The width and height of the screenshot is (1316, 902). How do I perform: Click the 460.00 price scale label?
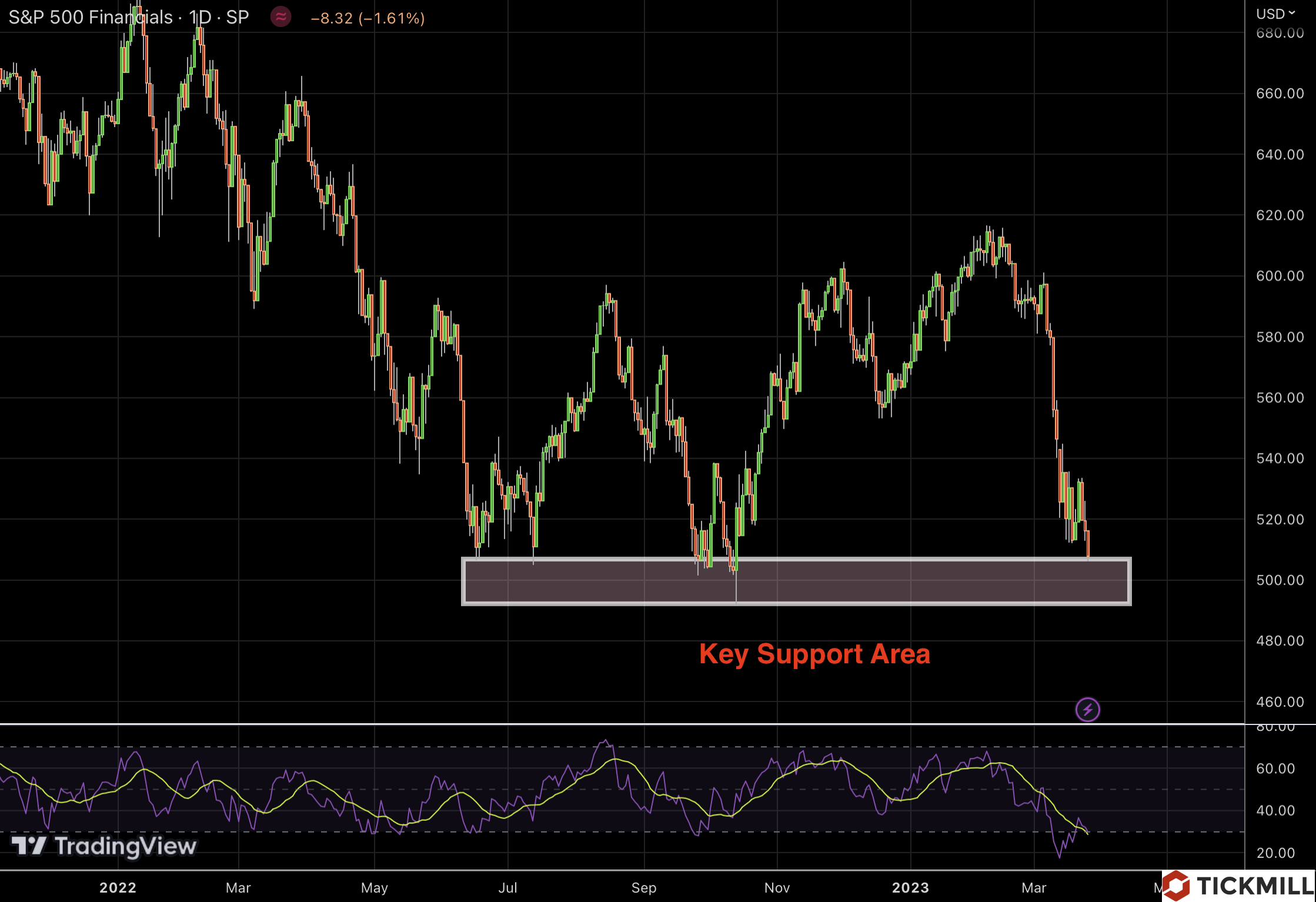[x=1280, y=701]
